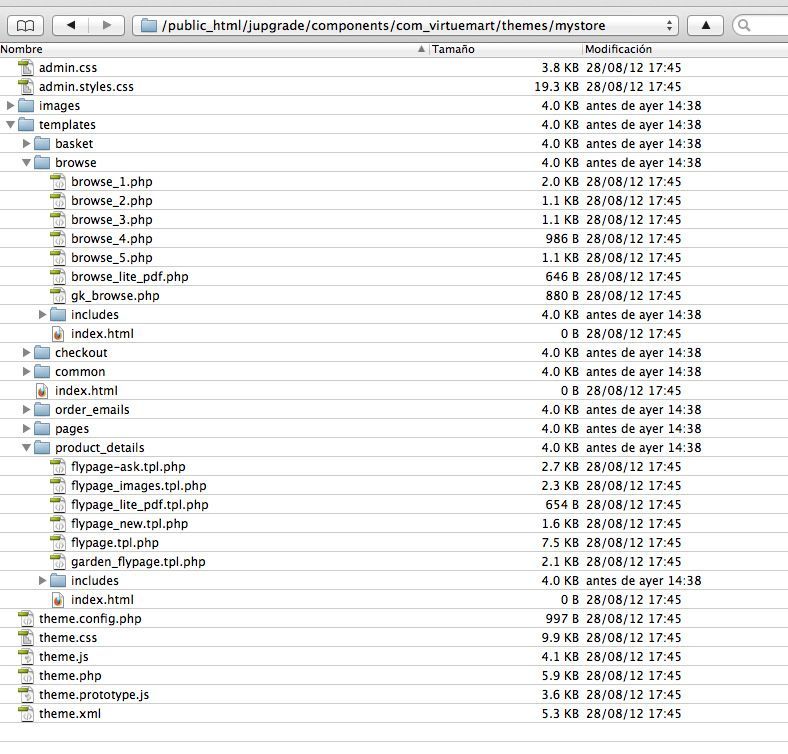Expand the images folder
Screen dimensions: 788x754
click(x=10, y=106)
